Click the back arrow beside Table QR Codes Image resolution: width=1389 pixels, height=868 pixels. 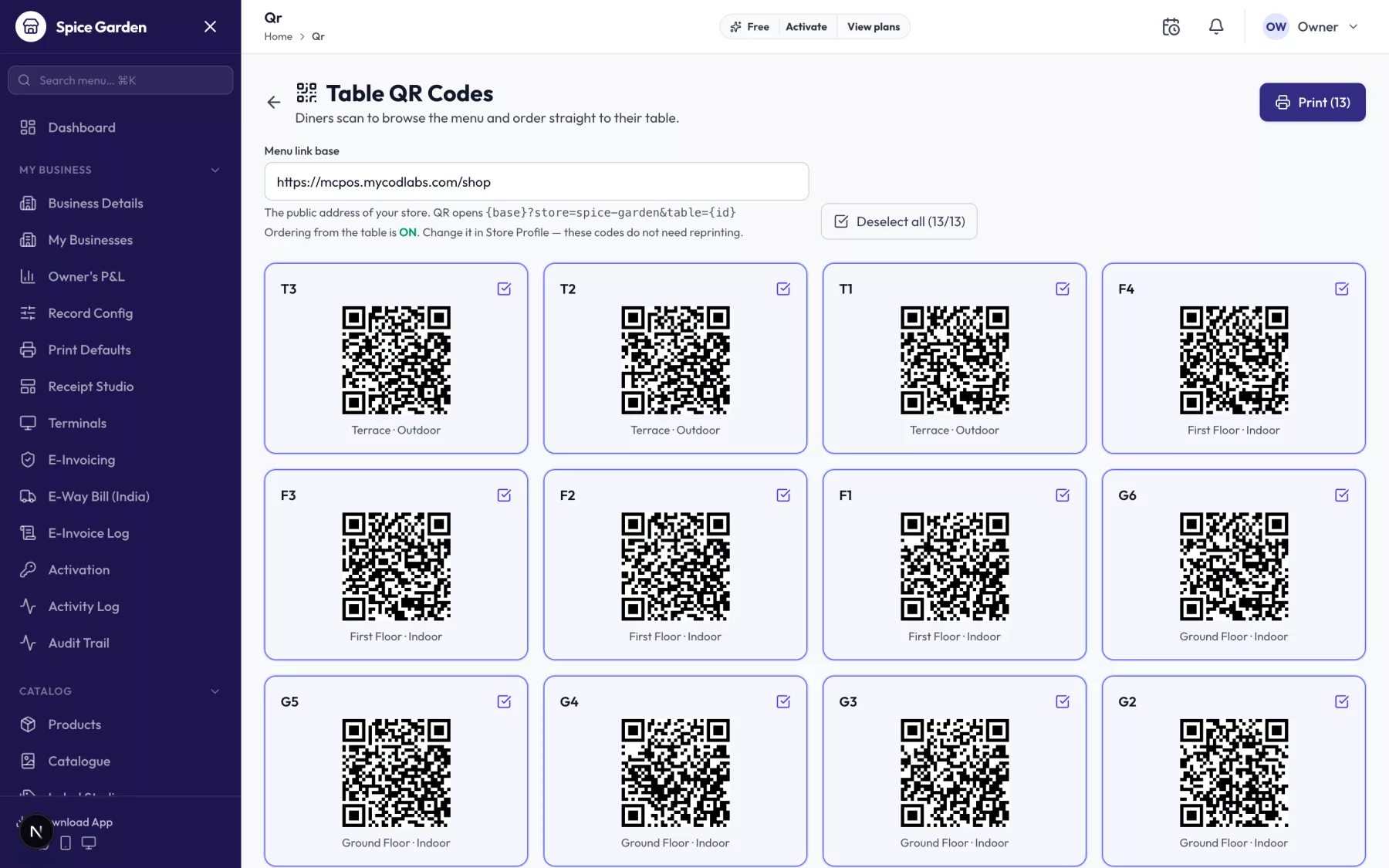[x=274, y=102]
